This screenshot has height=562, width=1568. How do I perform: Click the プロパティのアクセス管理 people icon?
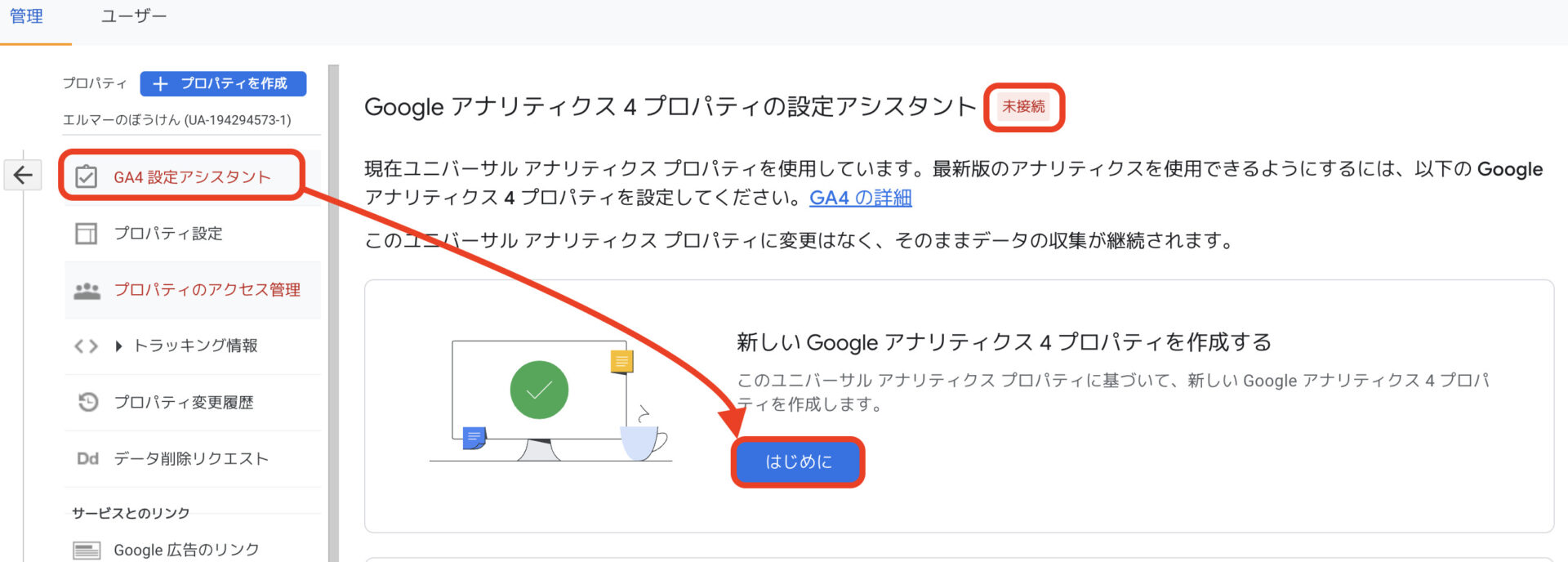point(87,290)
